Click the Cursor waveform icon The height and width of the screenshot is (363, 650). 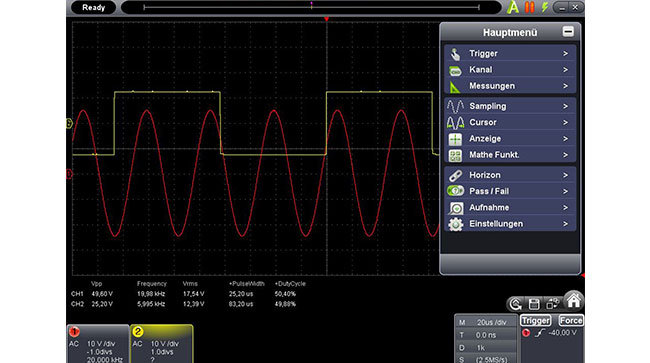pos(455,123)
